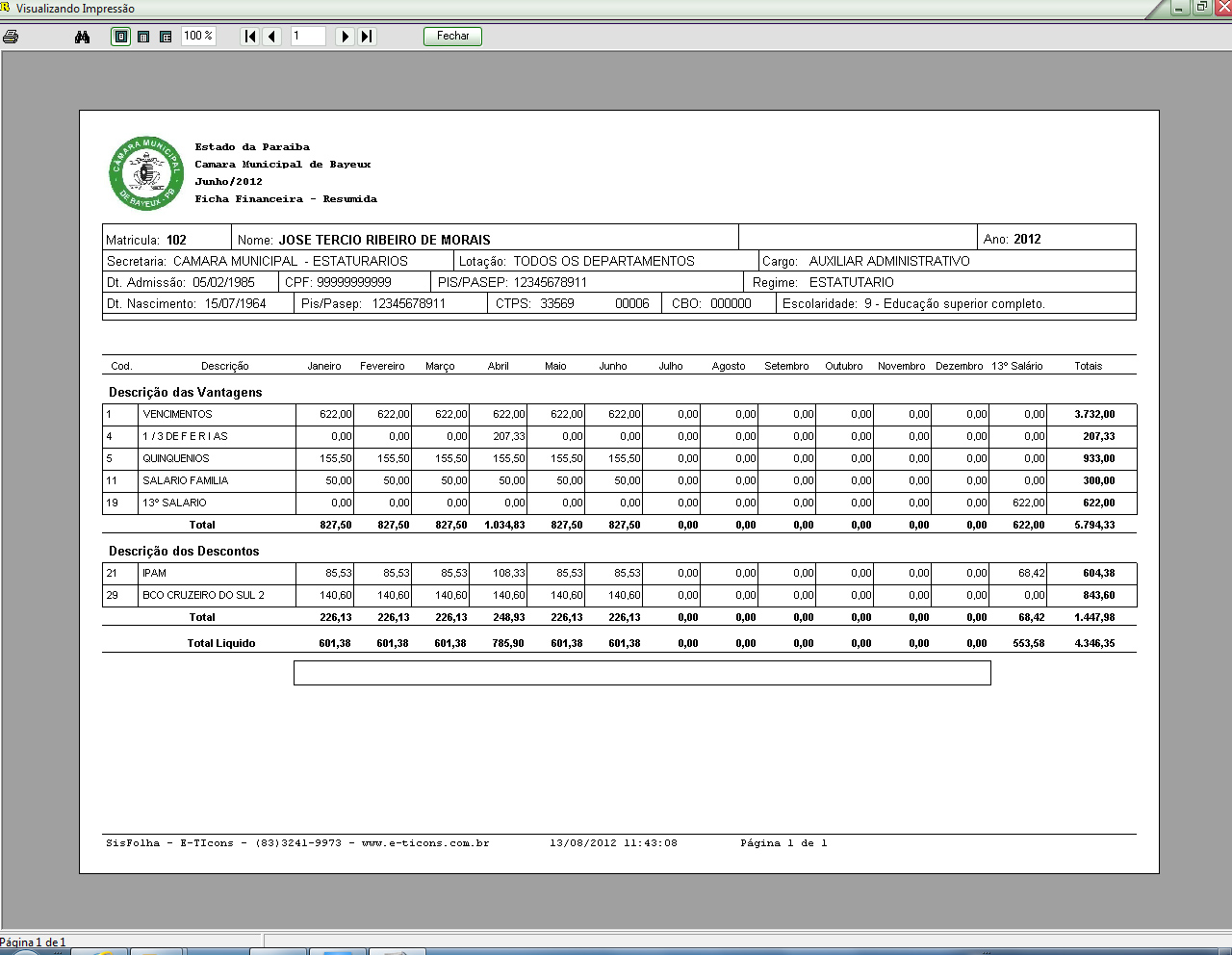Click the VENCIMENTOS row description
This screenshot has height=955, width=1232.
[x=178, y=414]
